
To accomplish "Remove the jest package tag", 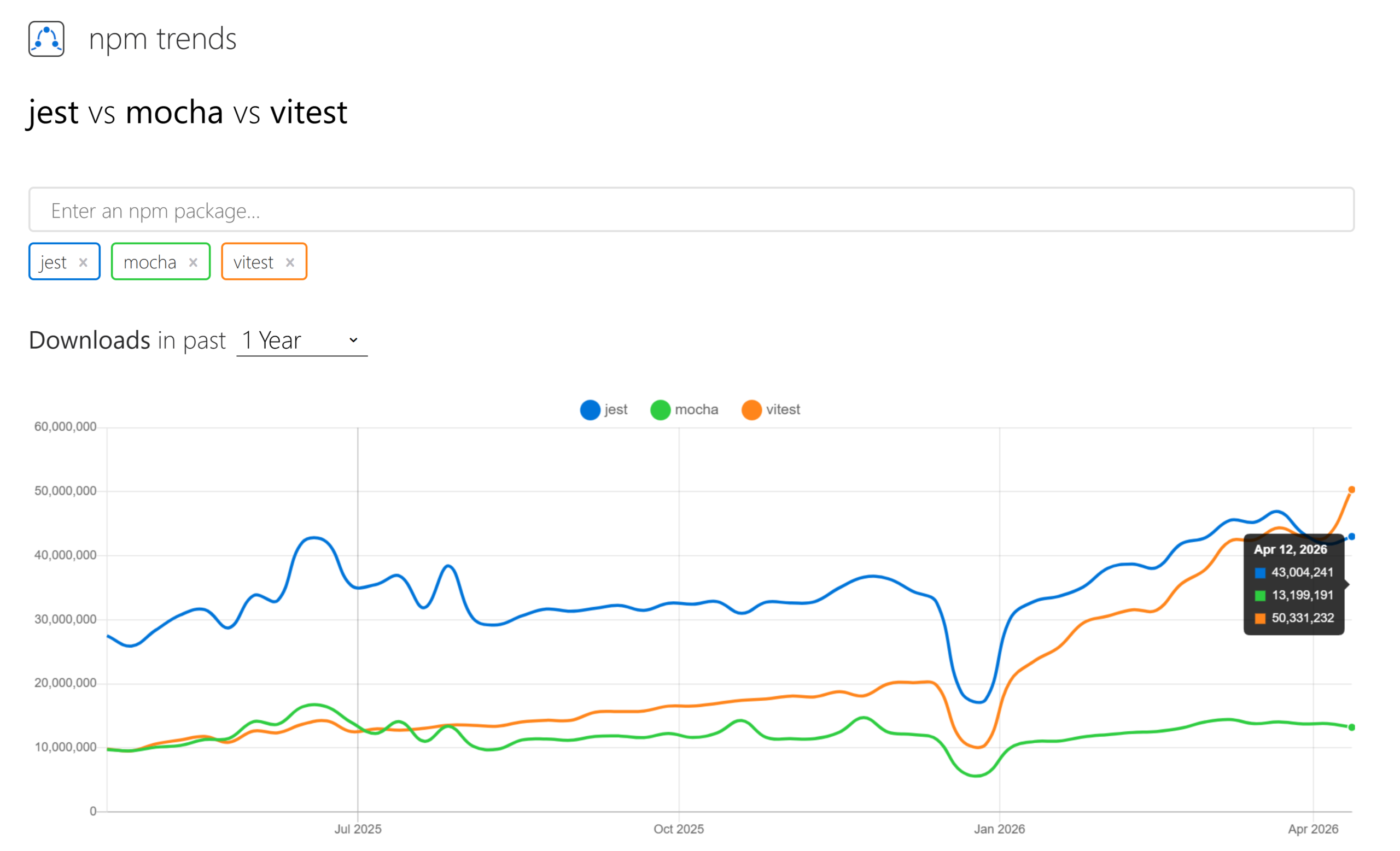I will click(83, 262).
